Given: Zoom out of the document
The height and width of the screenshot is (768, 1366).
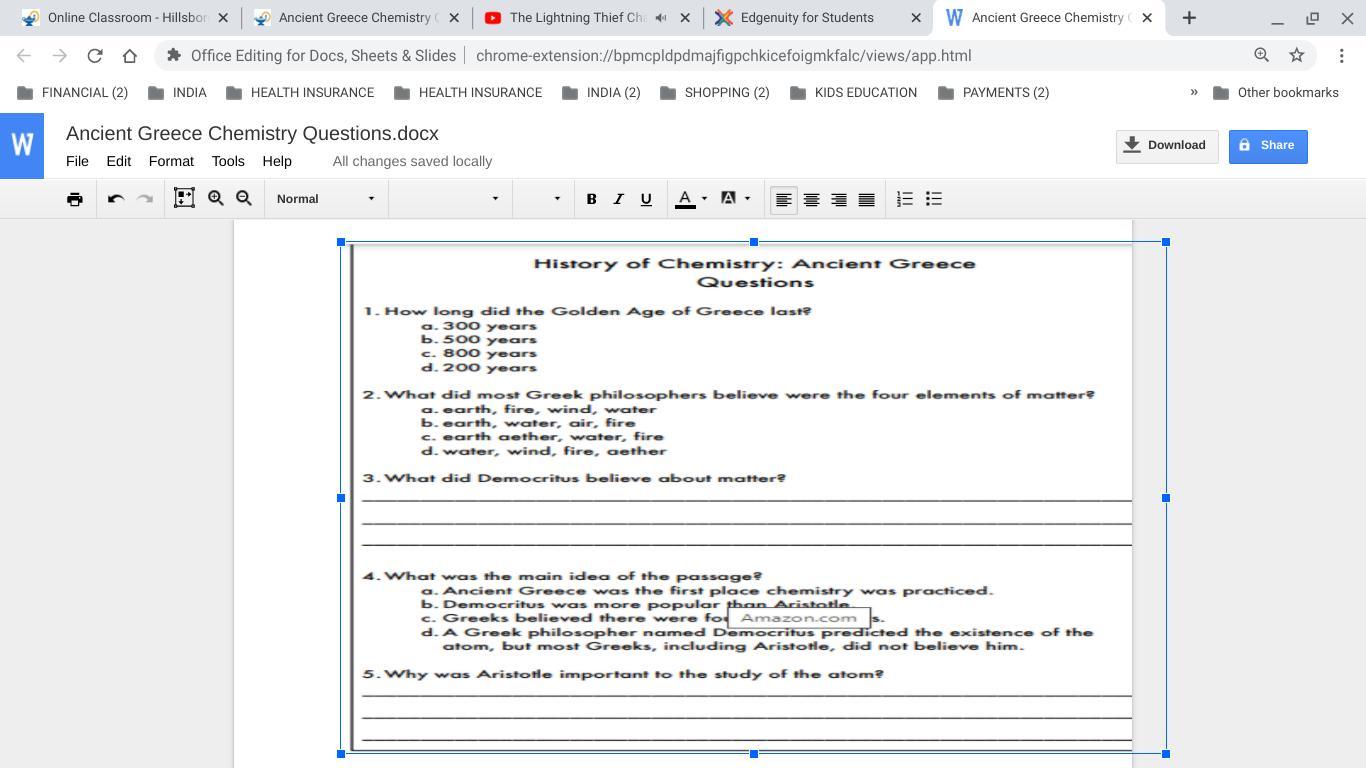Looking at the screenshot, I should (244, 199).
